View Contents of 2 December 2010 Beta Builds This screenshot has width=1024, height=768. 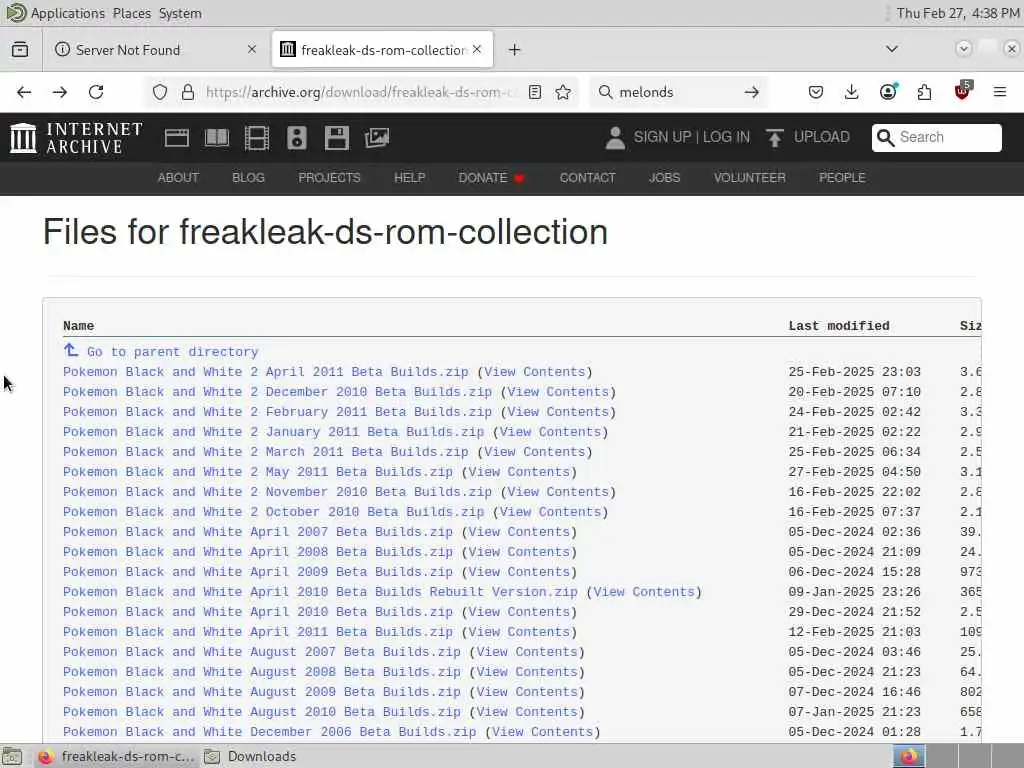(x=558, y=392)
